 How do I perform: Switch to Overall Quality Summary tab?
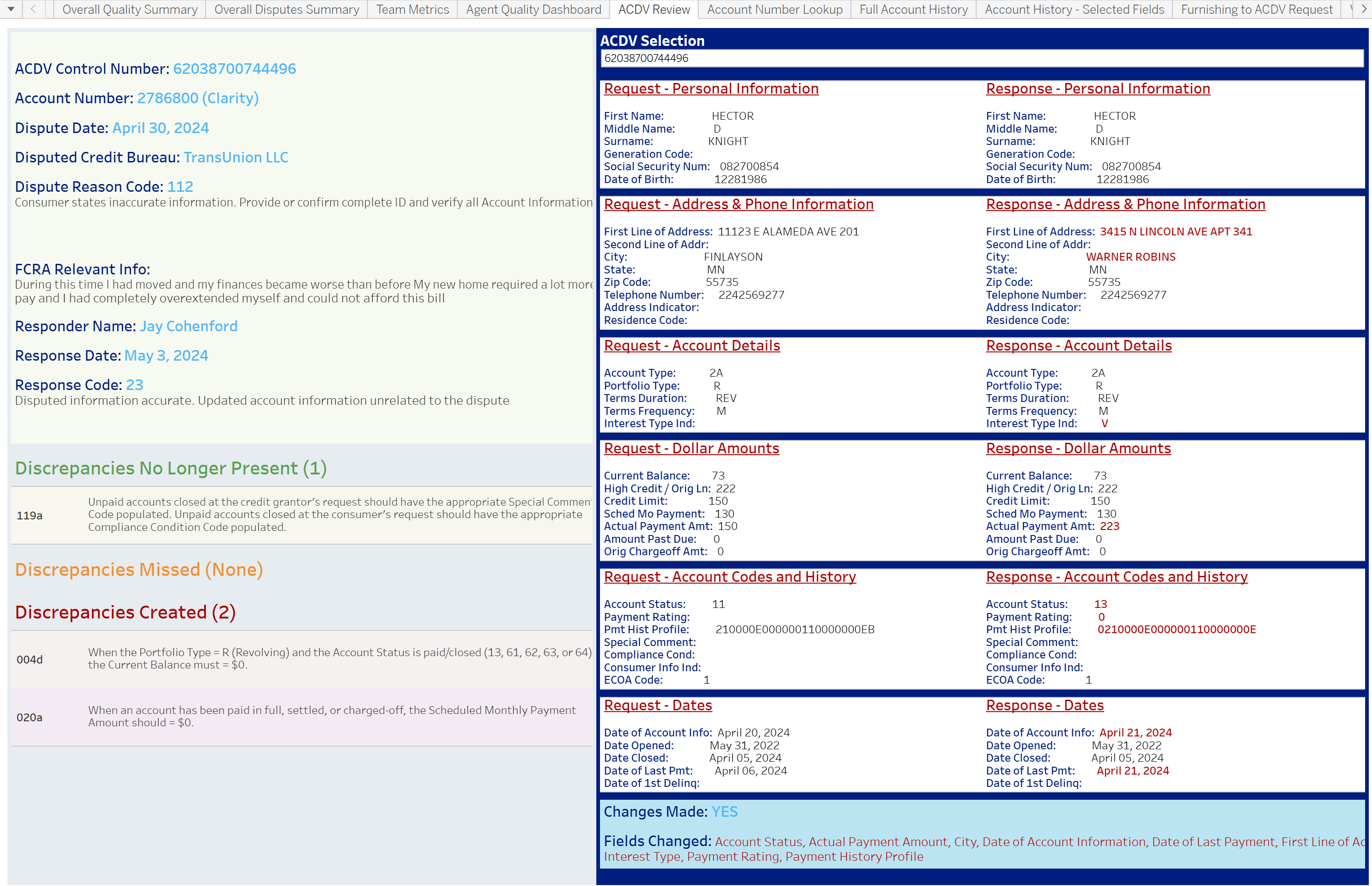(129, 10)
